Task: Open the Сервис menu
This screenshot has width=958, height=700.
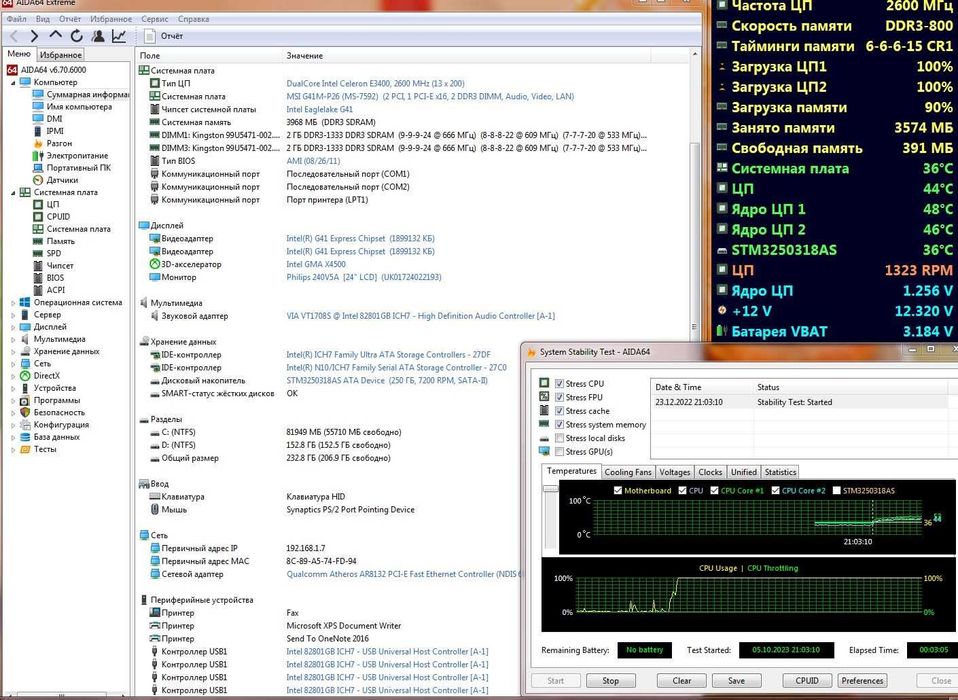Action: pyautogui.click(x=155, y=19)
